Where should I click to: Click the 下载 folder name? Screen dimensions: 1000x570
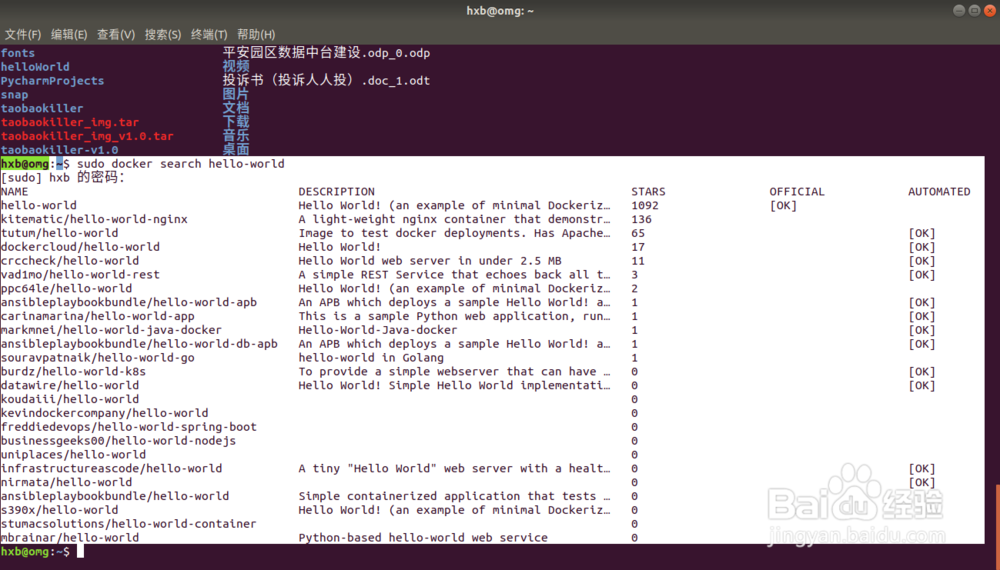(236, 122)
